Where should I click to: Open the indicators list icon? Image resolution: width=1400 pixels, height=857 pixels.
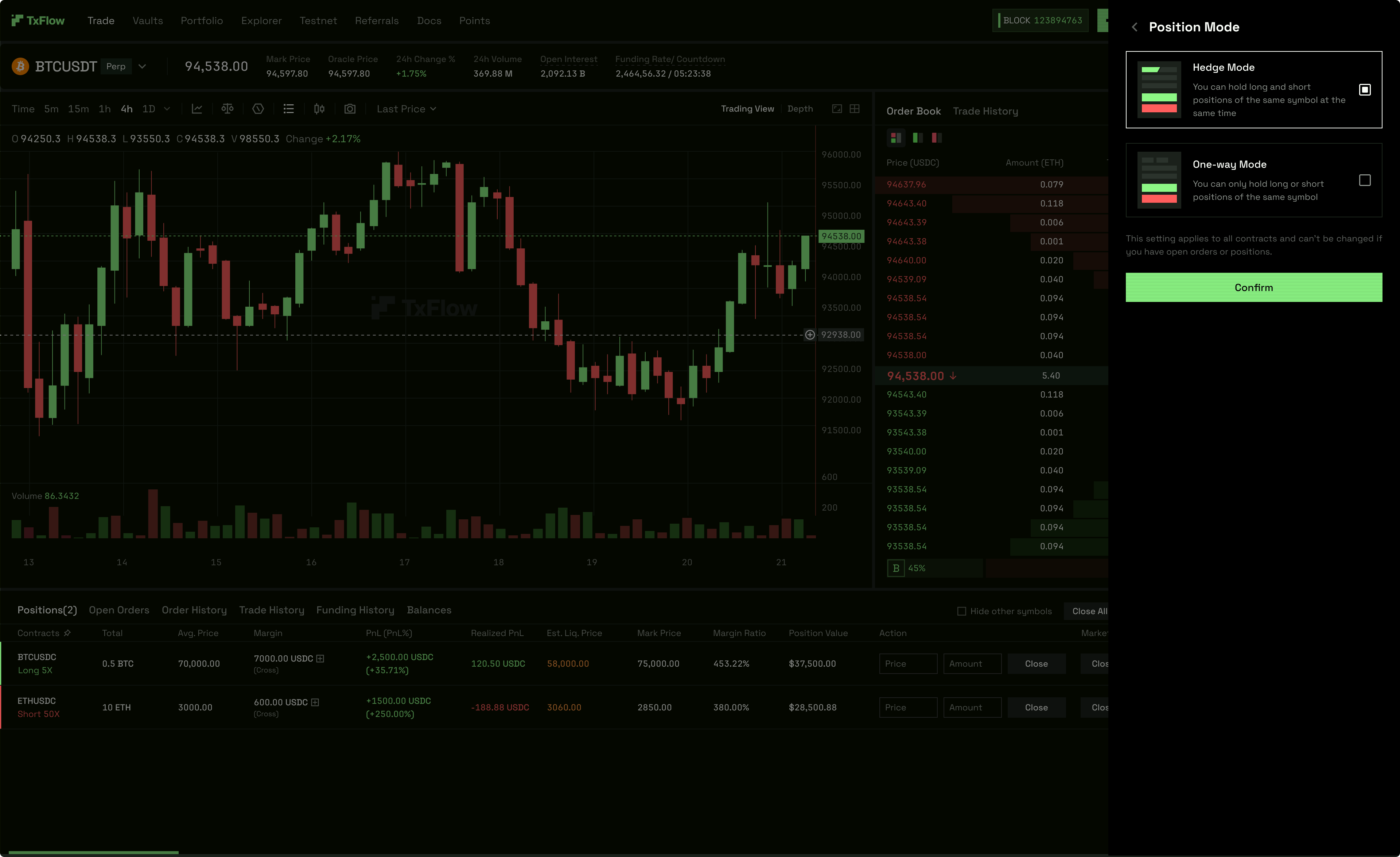coord(289,109)
